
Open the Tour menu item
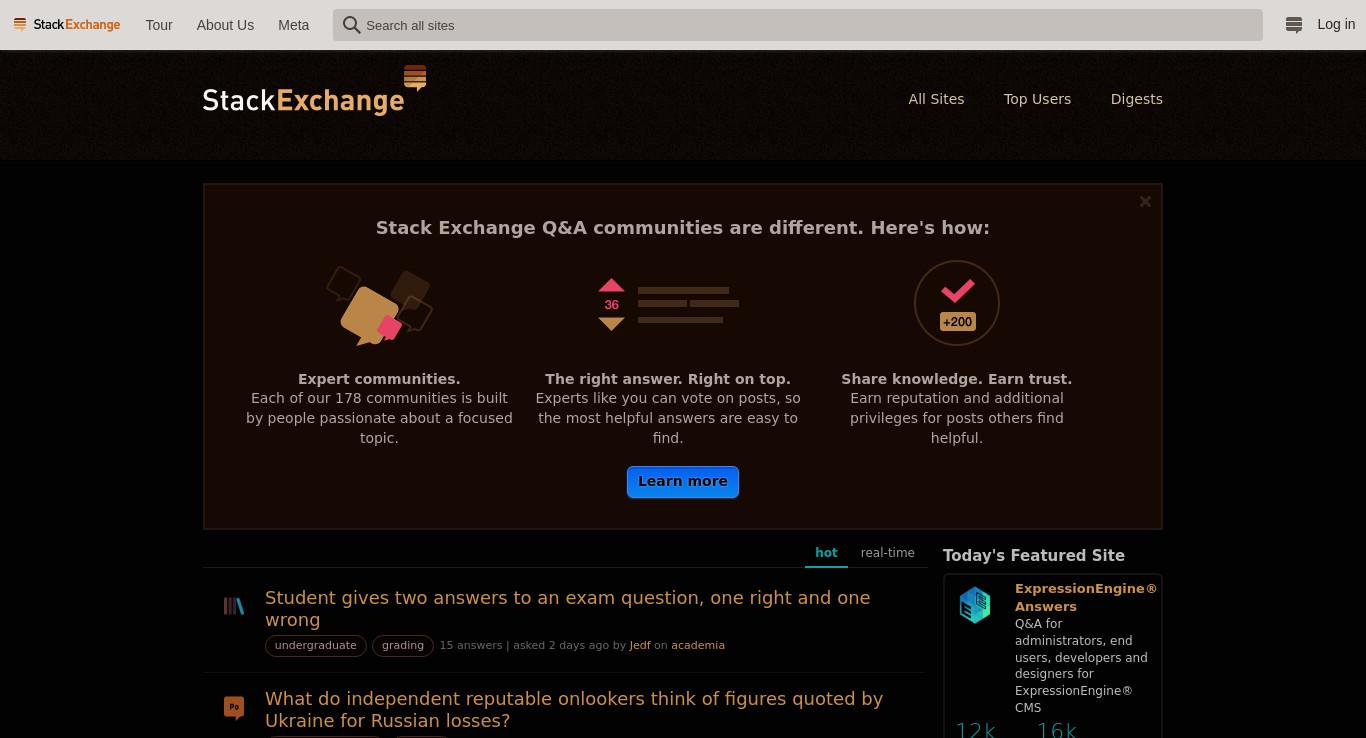[159, 25]
